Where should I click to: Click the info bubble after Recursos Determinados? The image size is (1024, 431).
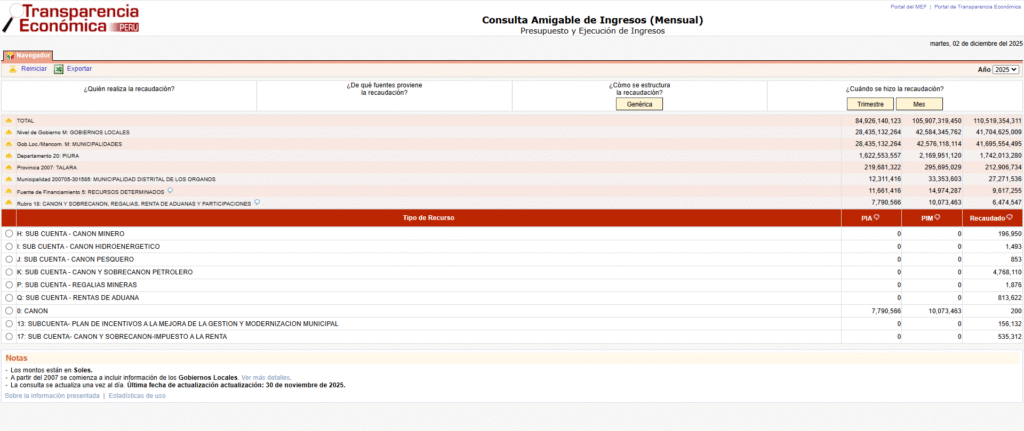coord(171,190)
